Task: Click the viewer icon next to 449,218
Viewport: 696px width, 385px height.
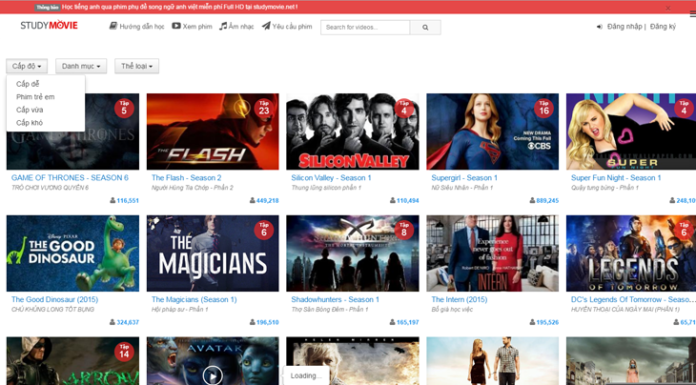Action: tap(252, 200)
